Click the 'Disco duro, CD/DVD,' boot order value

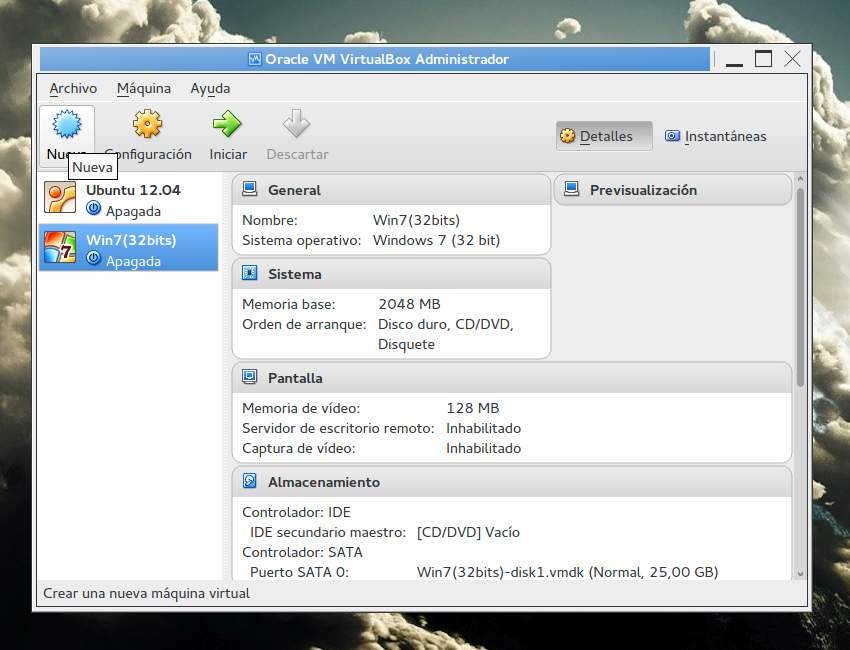[446, 324]
